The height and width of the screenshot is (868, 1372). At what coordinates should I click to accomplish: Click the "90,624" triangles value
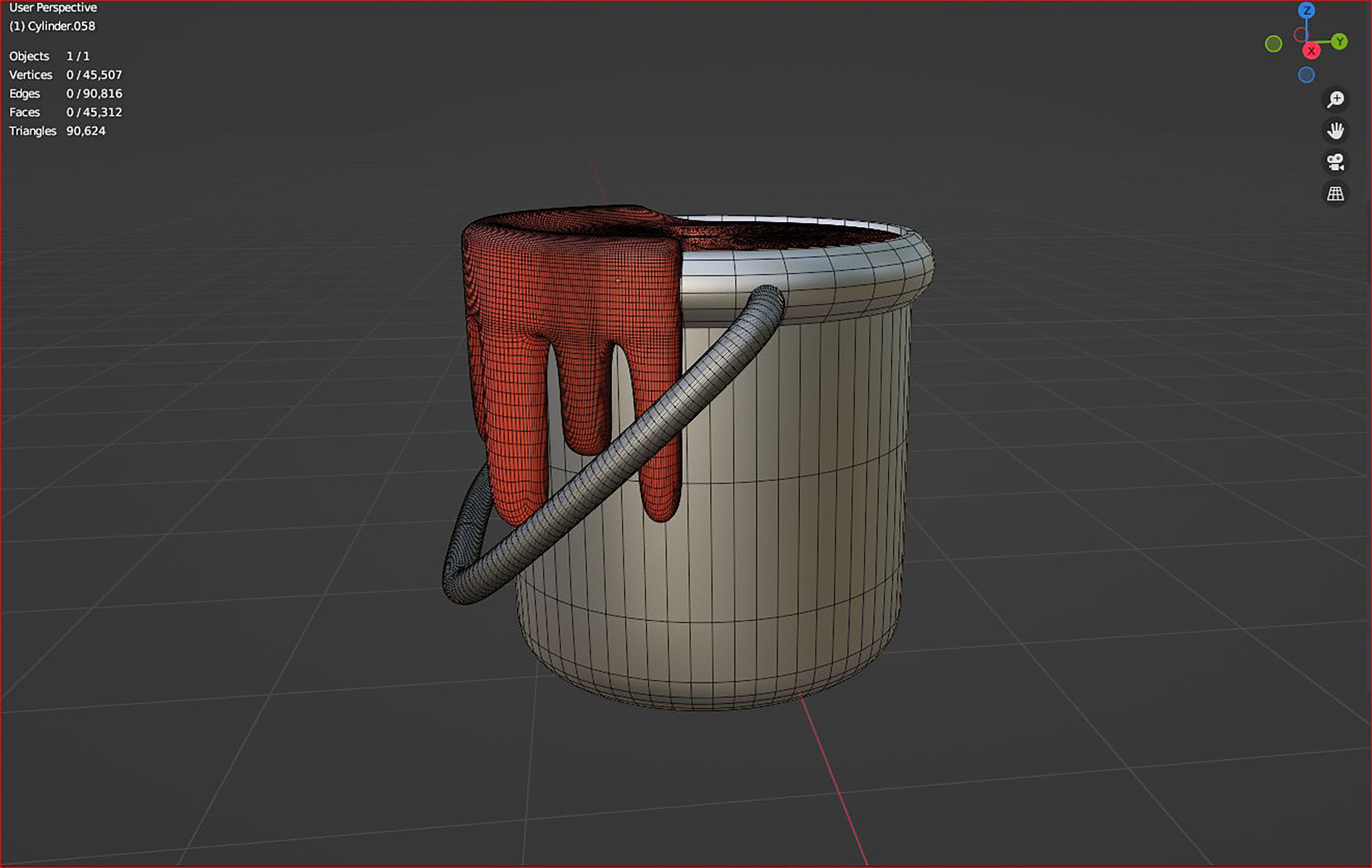tap(86, 131)
